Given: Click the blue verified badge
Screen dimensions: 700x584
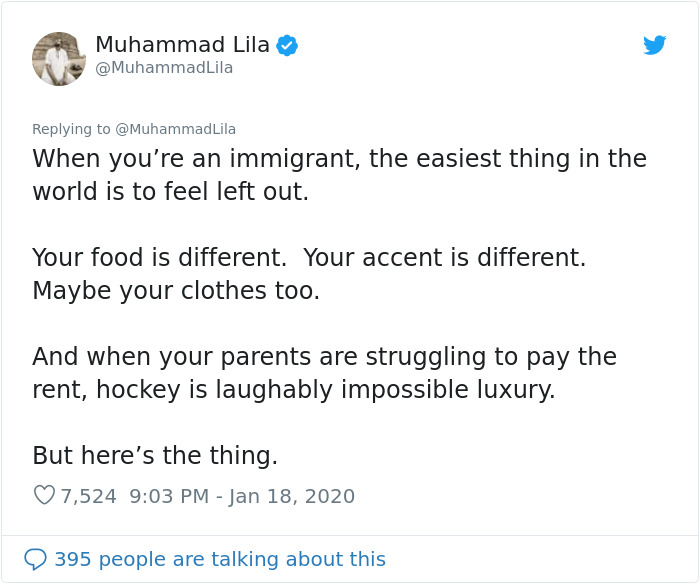Looking at the screenshot, I should click(287, 45).
